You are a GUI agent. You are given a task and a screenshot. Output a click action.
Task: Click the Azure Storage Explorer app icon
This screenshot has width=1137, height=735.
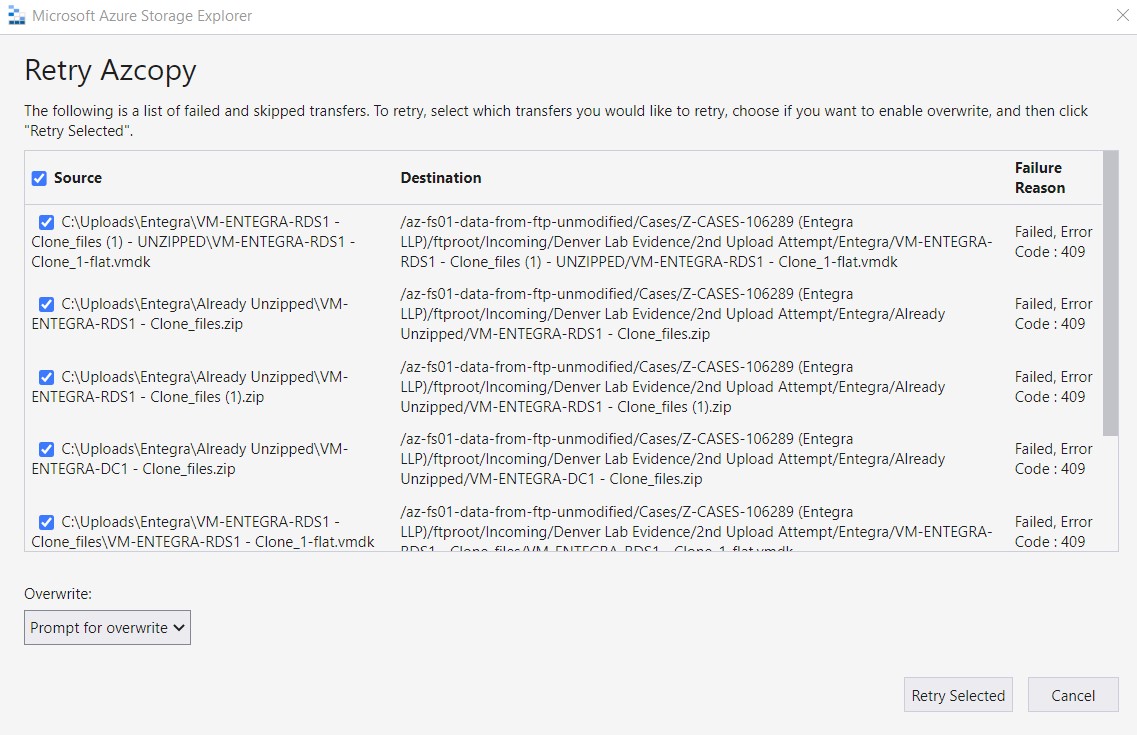click(16, 15)
